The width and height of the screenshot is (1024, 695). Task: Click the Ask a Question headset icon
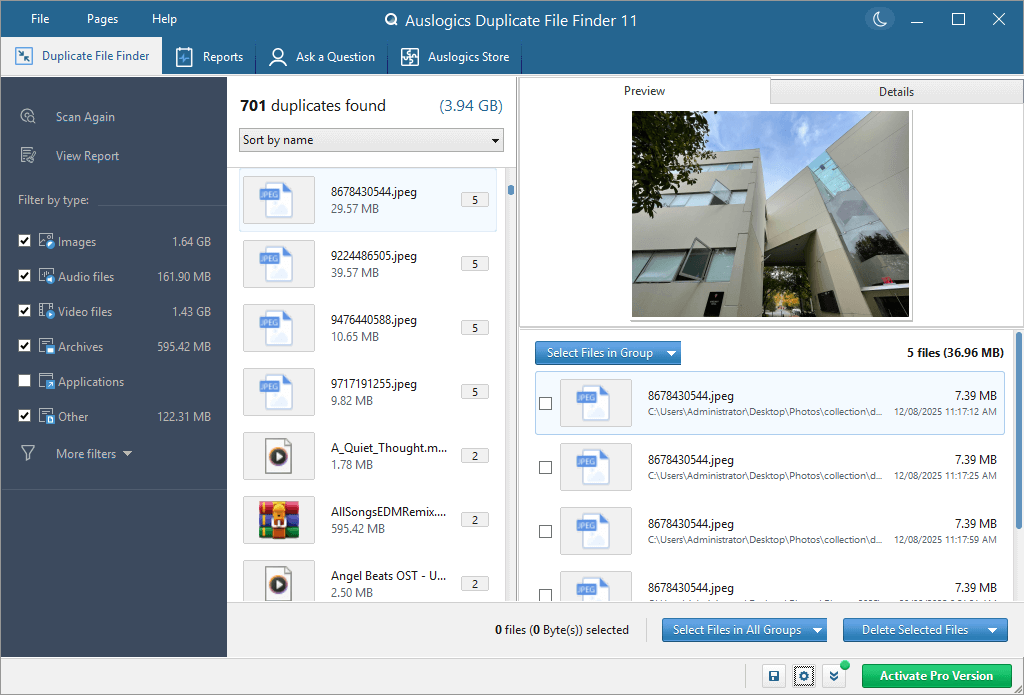click(x=276, y=57)
